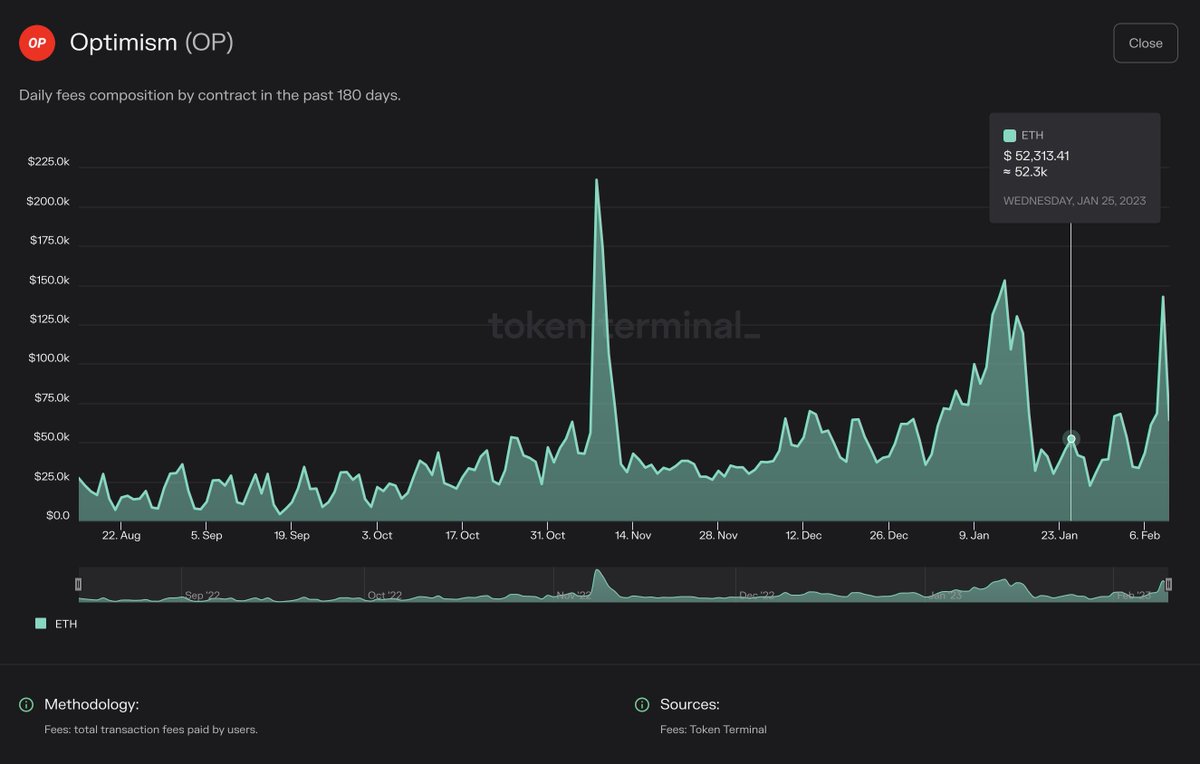The width and height of the screenshot is (1200, 764).
Task: Click the 'Fees: Token Terminal' source text
Action: (x=713, y=730)
